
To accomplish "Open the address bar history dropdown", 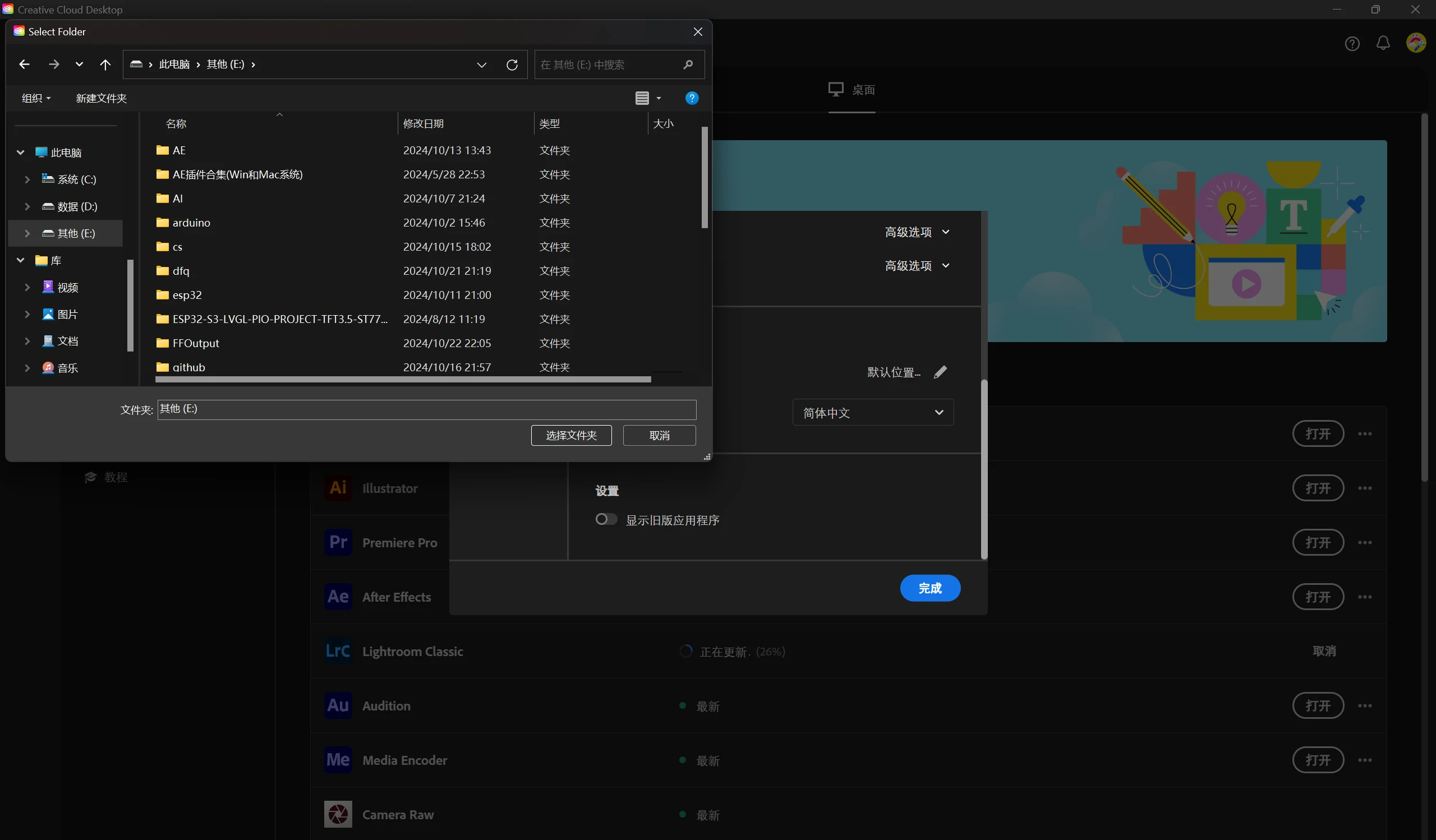I will (x=481, y=65).
